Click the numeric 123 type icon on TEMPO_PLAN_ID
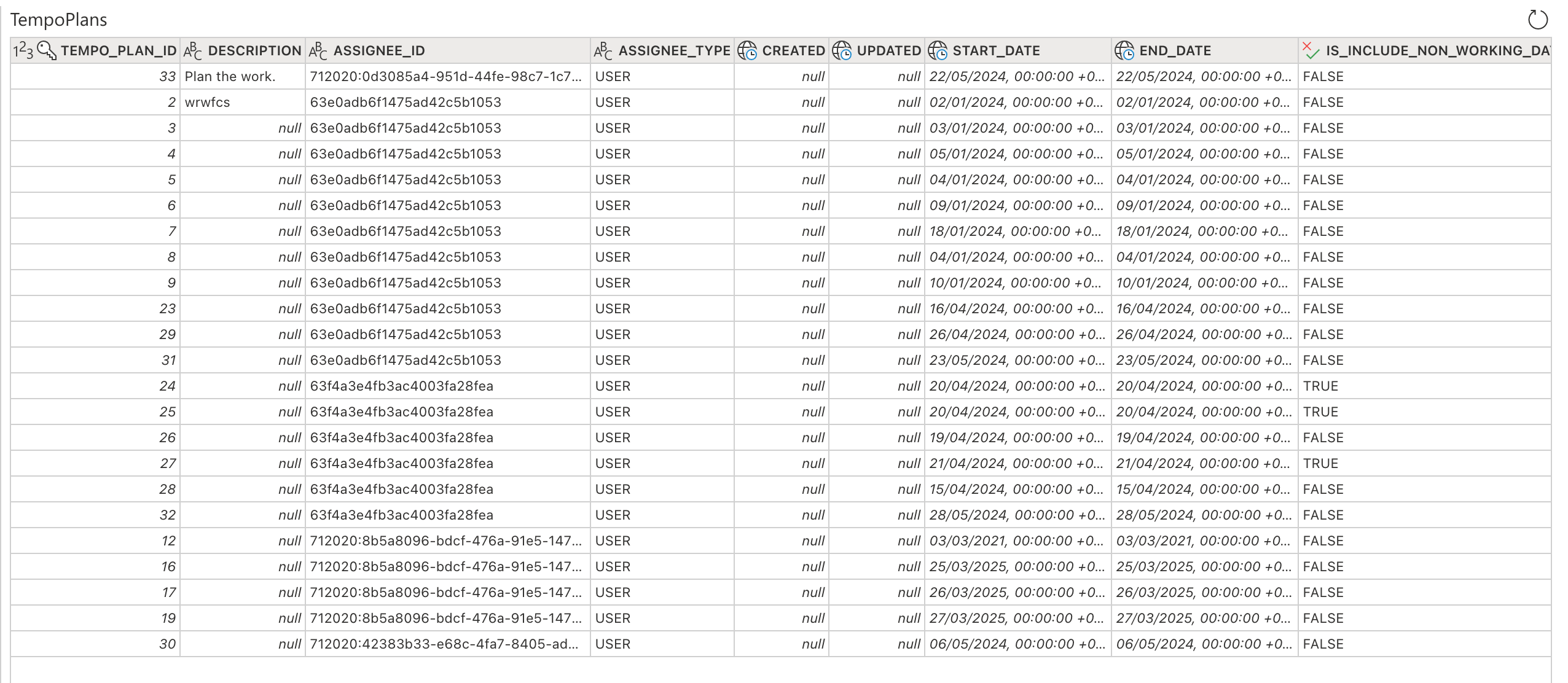Image resolution: width=1568 pixels, height=683 pixels. point(22,50)
